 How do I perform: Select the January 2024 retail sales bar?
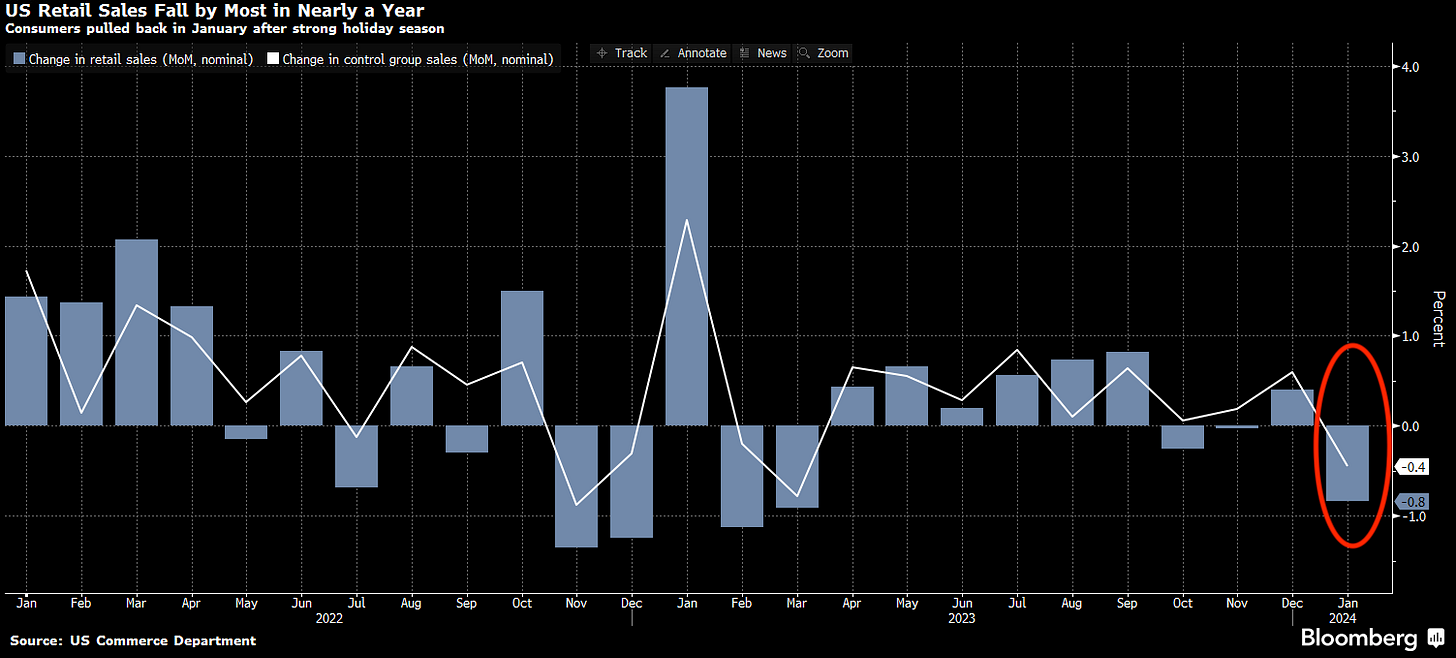point(1347,463)
